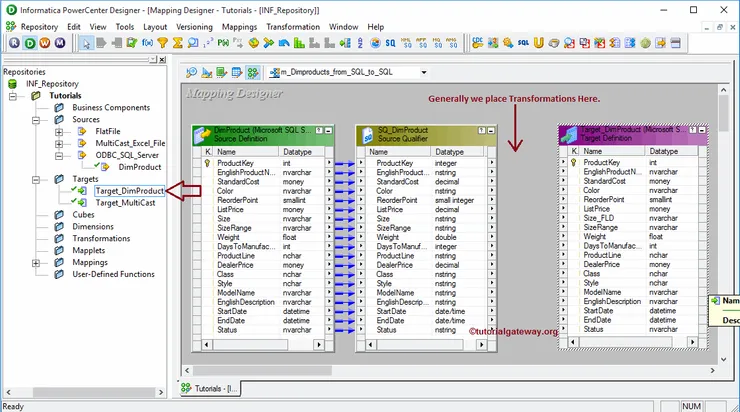Click the Name column header in SQ_DimProduct

[398, 152]
